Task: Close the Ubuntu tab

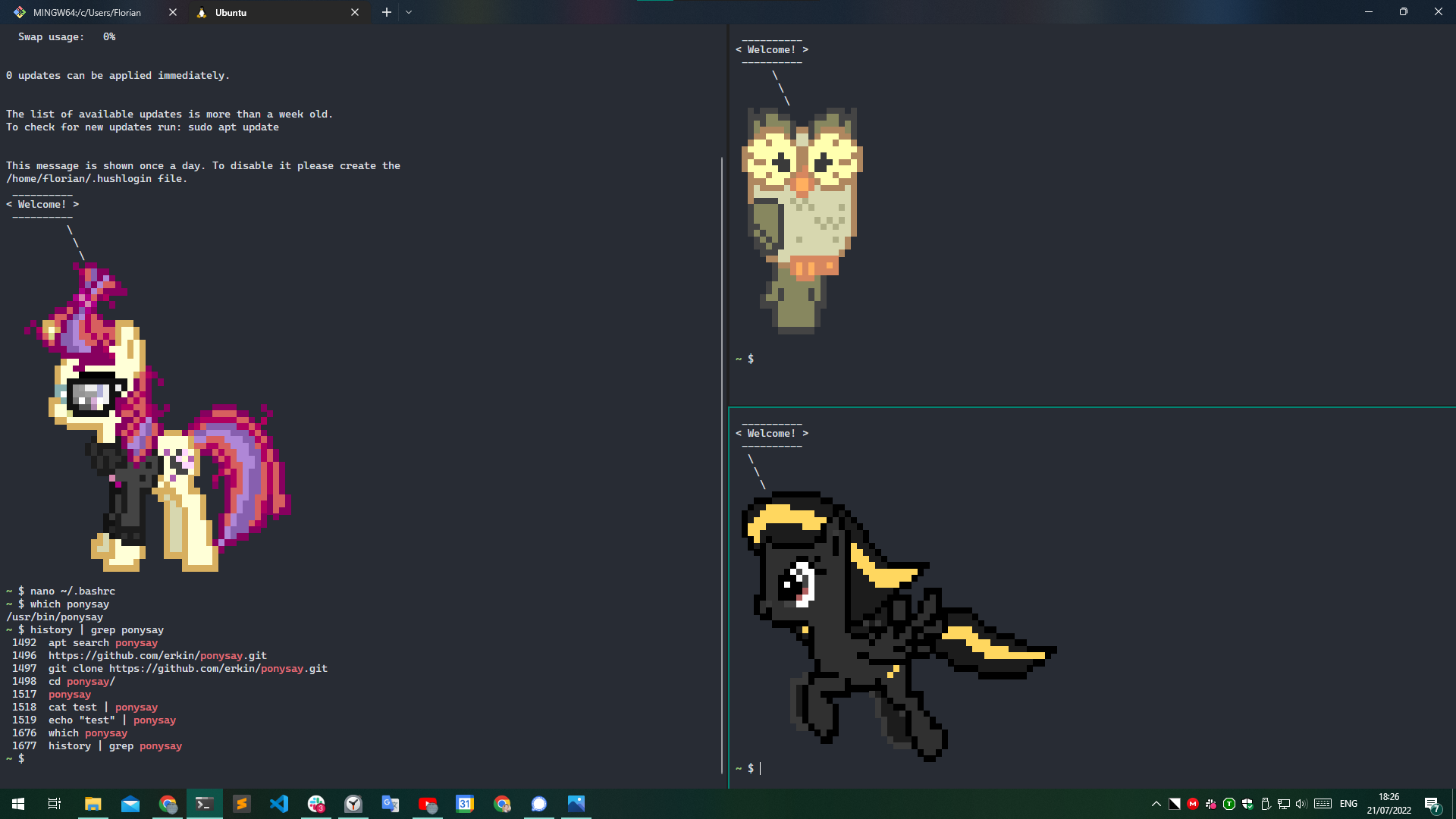Action: (355, 12)
